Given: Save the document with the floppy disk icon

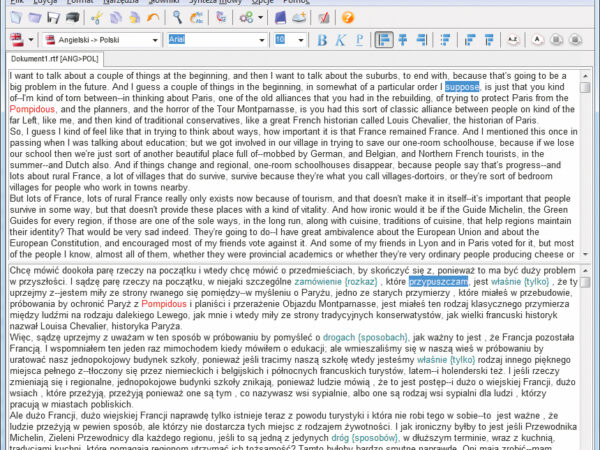Looking at the screenshot, I should point(52,17).
